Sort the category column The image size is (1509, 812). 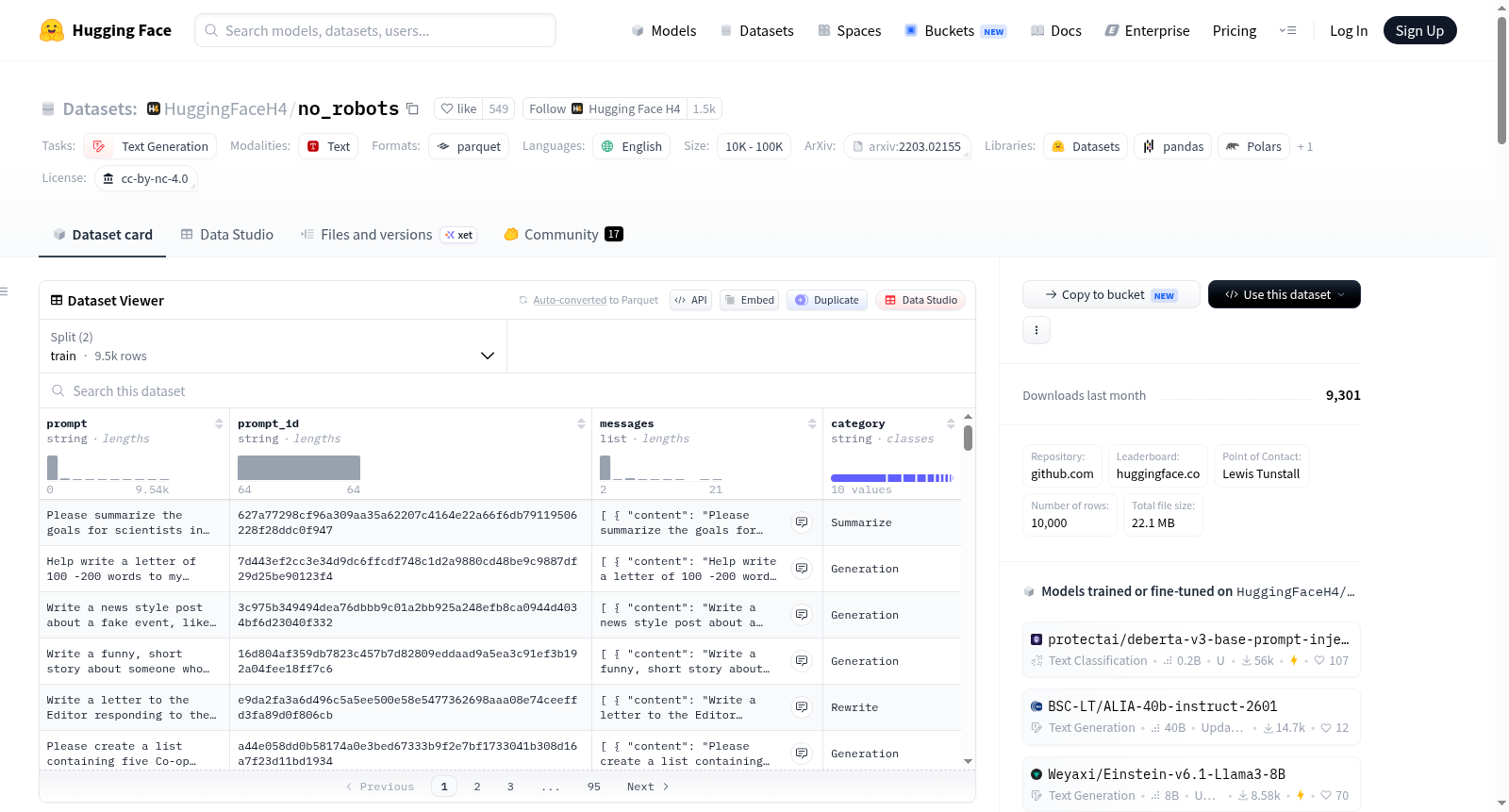tap(951, 423)
